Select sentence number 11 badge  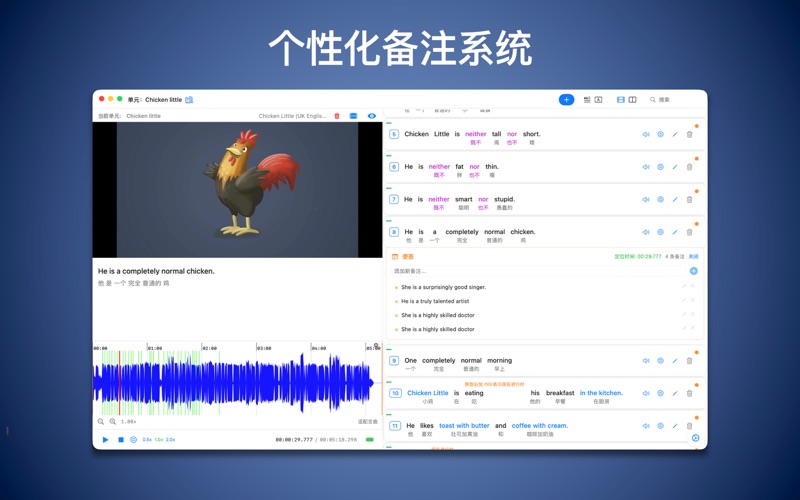(395, 426)
